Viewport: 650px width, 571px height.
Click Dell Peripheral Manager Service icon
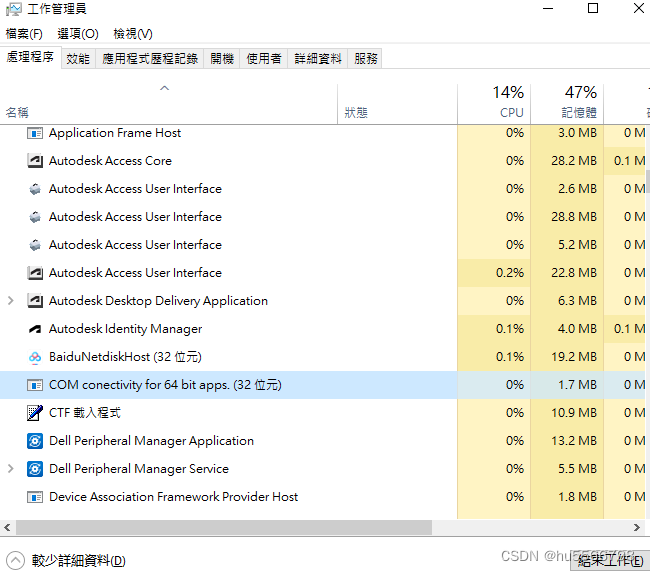(x=35, y=469)
